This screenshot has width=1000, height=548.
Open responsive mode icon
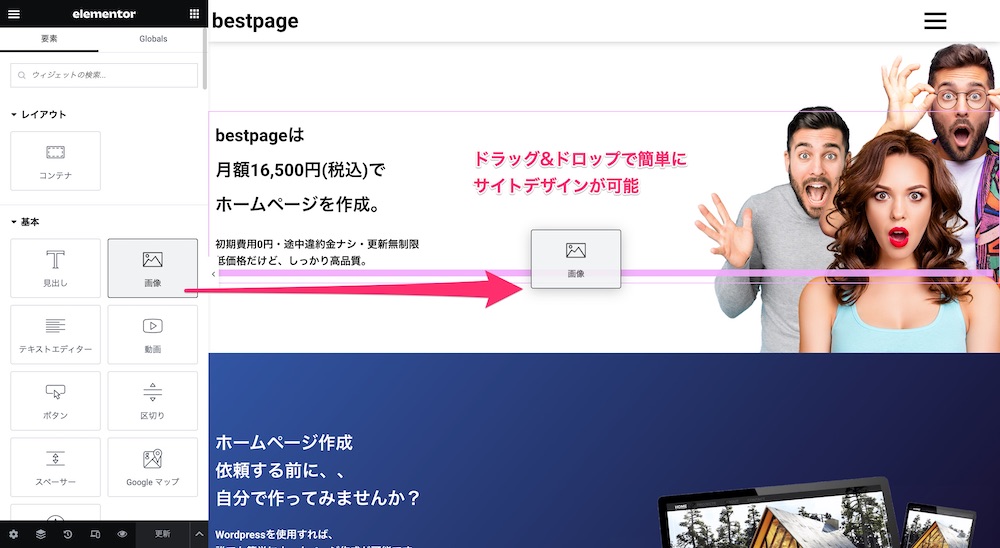click(95, 535)
